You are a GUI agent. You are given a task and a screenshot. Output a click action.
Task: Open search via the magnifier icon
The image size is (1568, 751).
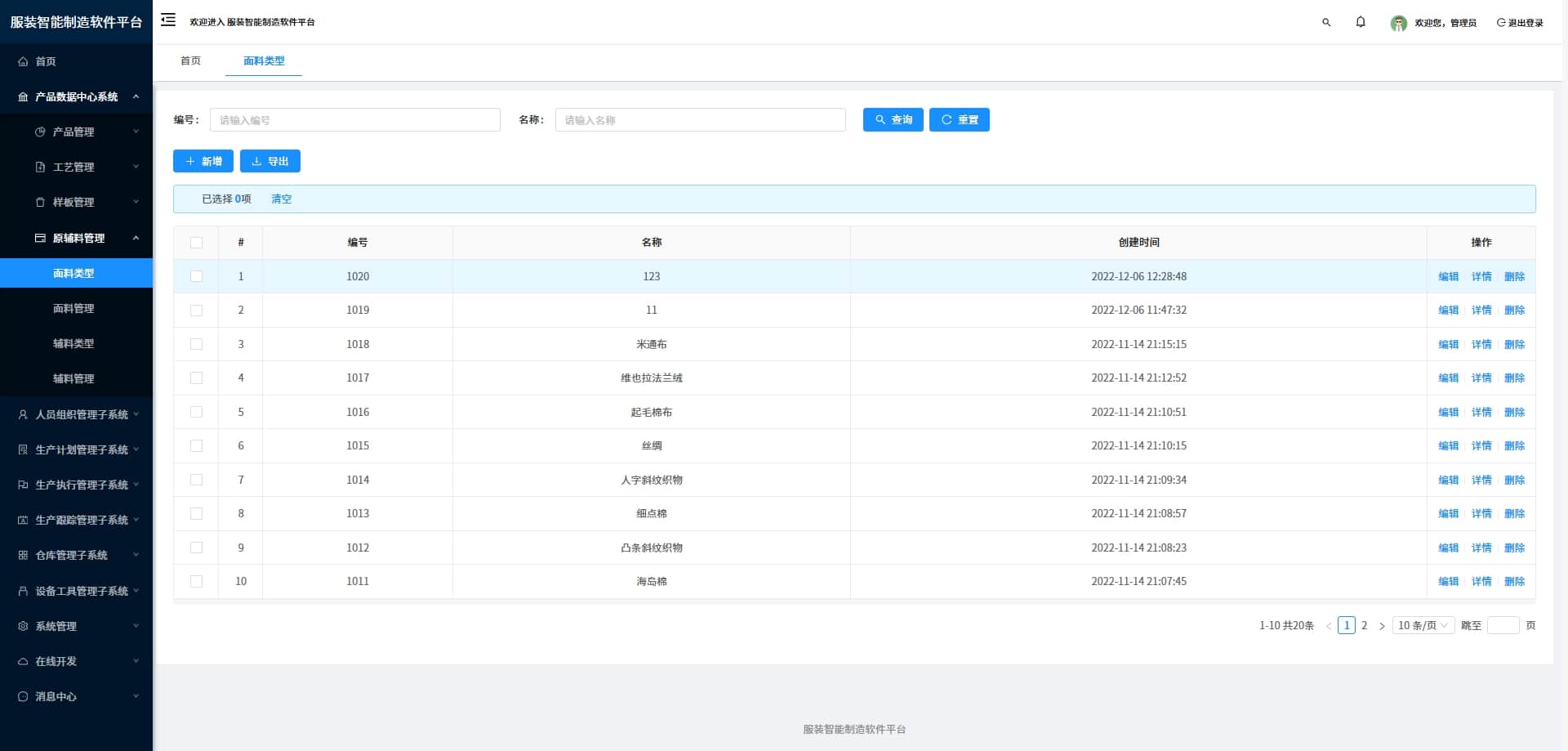pyautogui.click(x=1326, y=23)
